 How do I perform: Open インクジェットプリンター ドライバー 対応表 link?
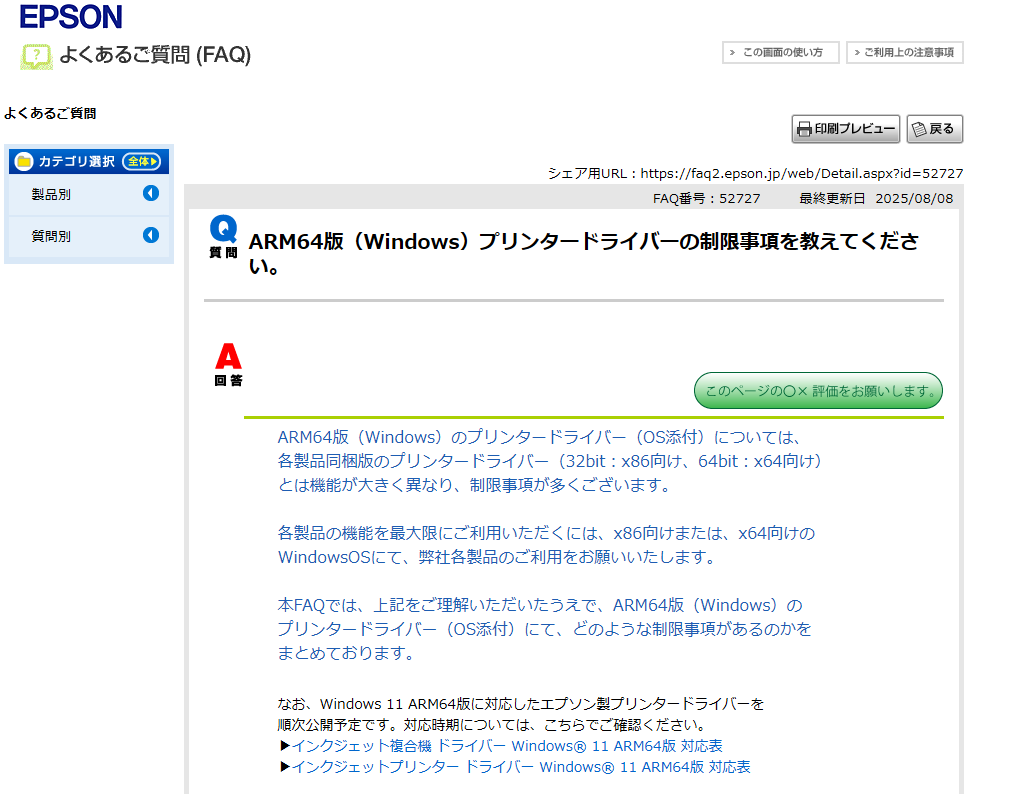[x=521, y=767]
